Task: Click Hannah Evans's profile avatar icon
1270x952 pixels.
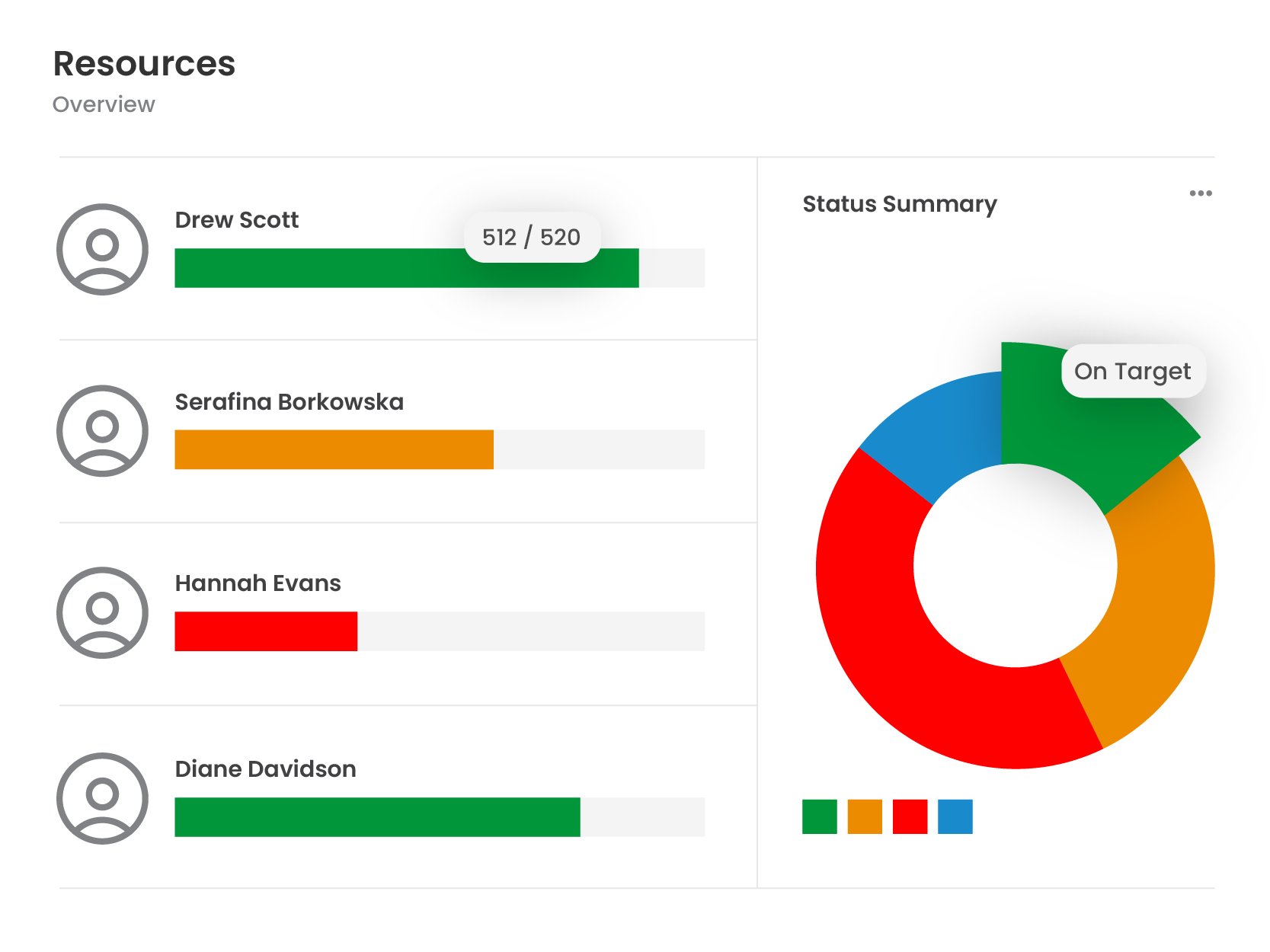Action: (x=102, y=612)
